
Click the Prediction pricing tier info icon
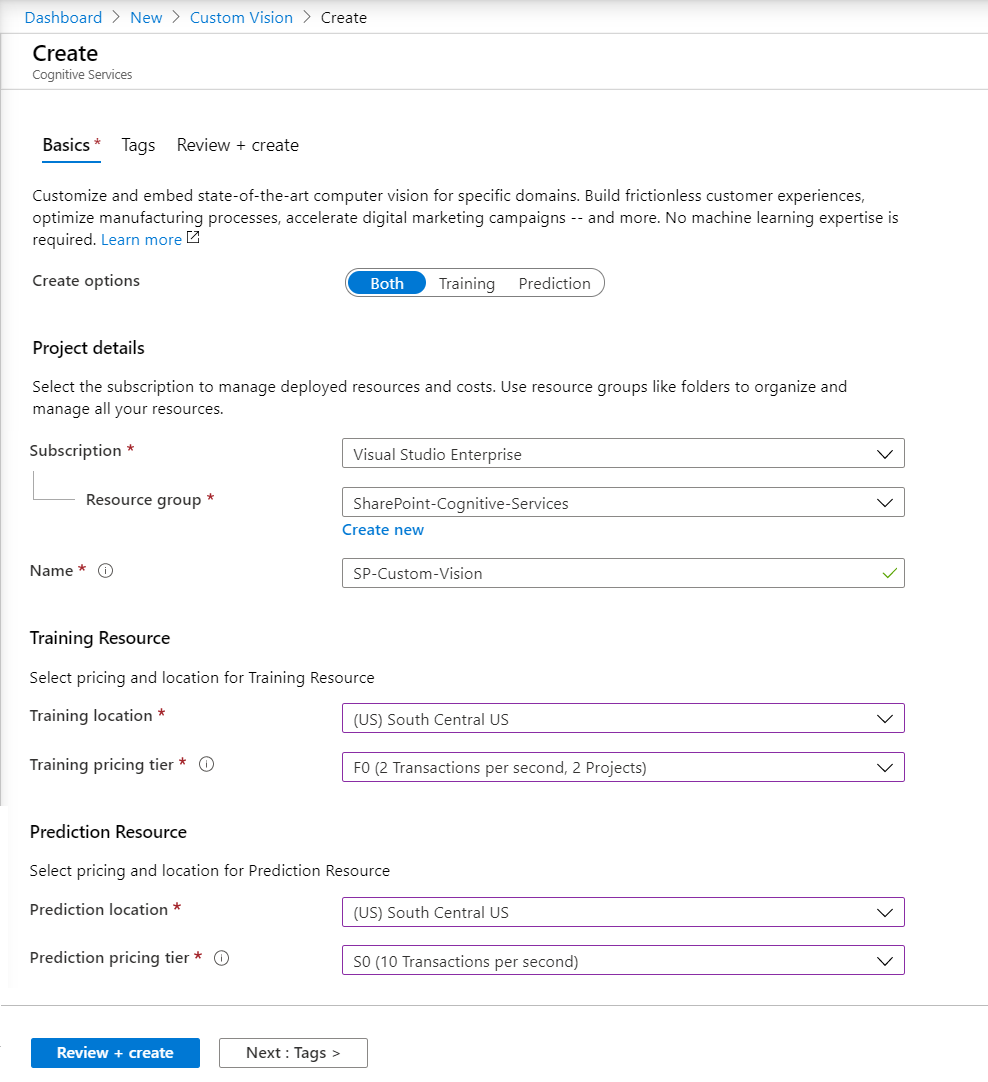tap(222, 958)
